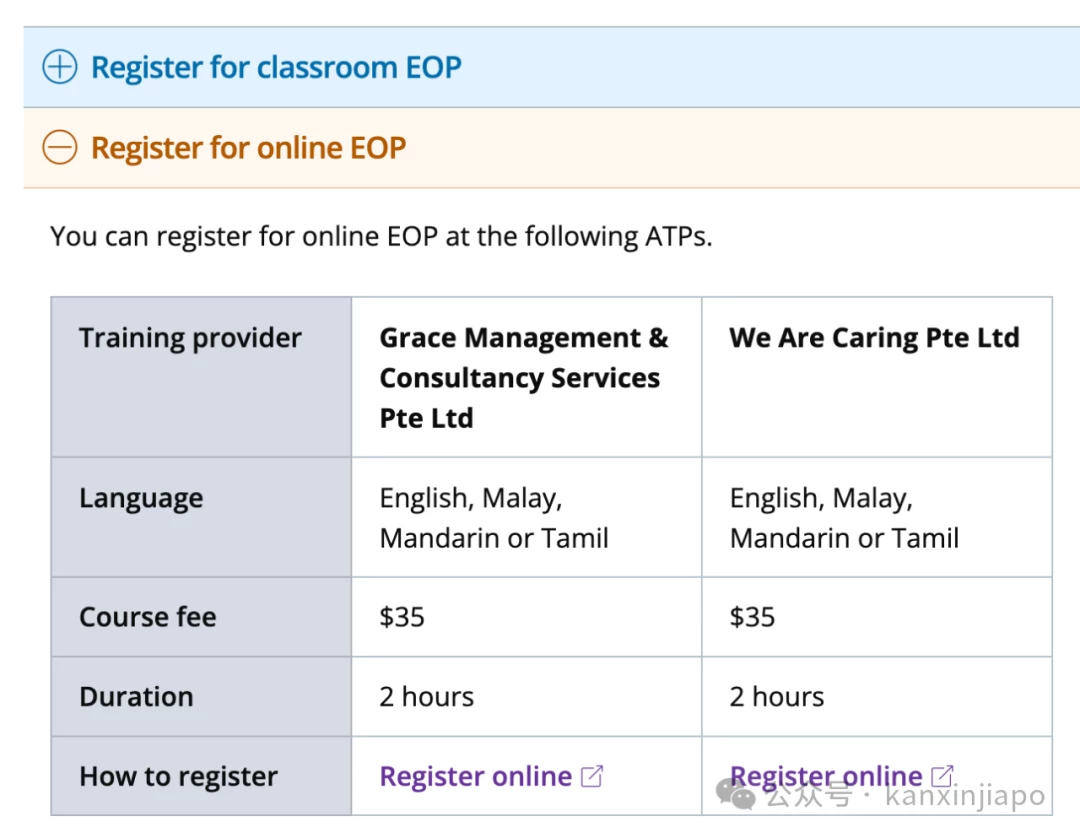Open We Are Caring Register online link

pyautogui.click(x=826, y=777)
